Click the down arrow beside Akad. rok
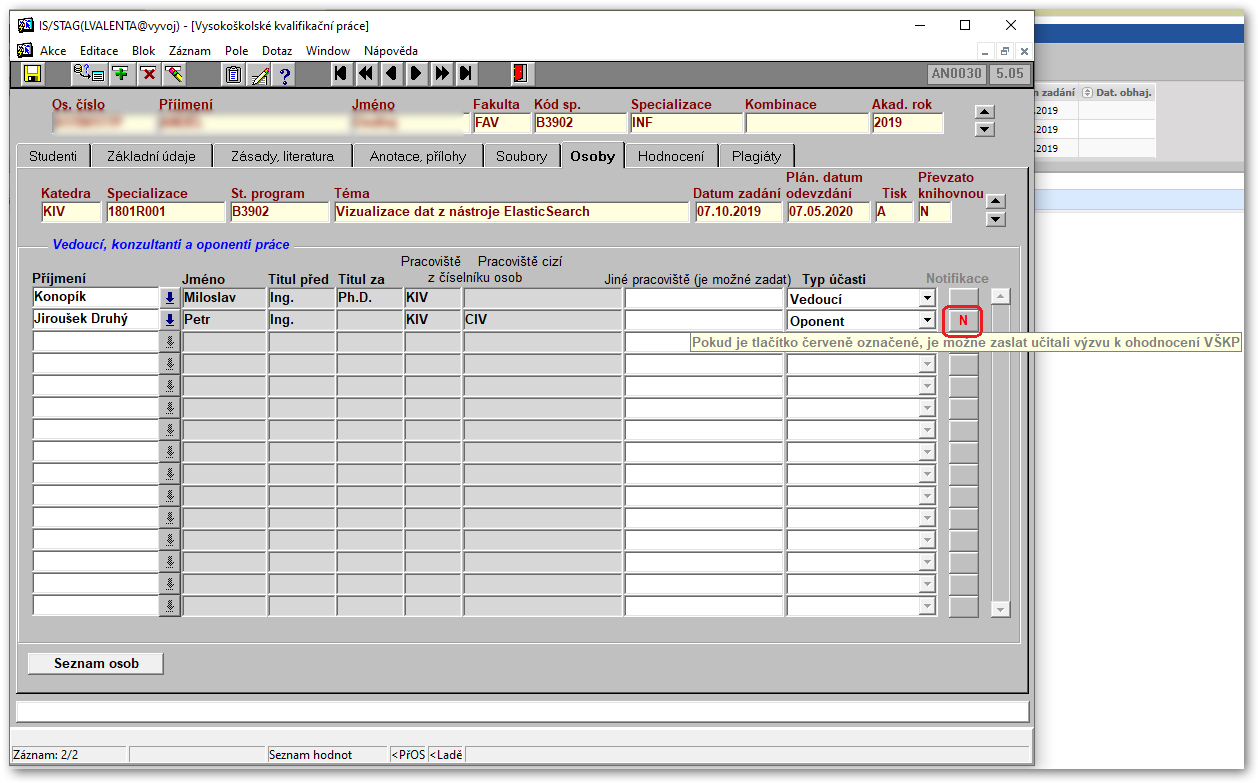The image size is (1258, 783). 985,129
